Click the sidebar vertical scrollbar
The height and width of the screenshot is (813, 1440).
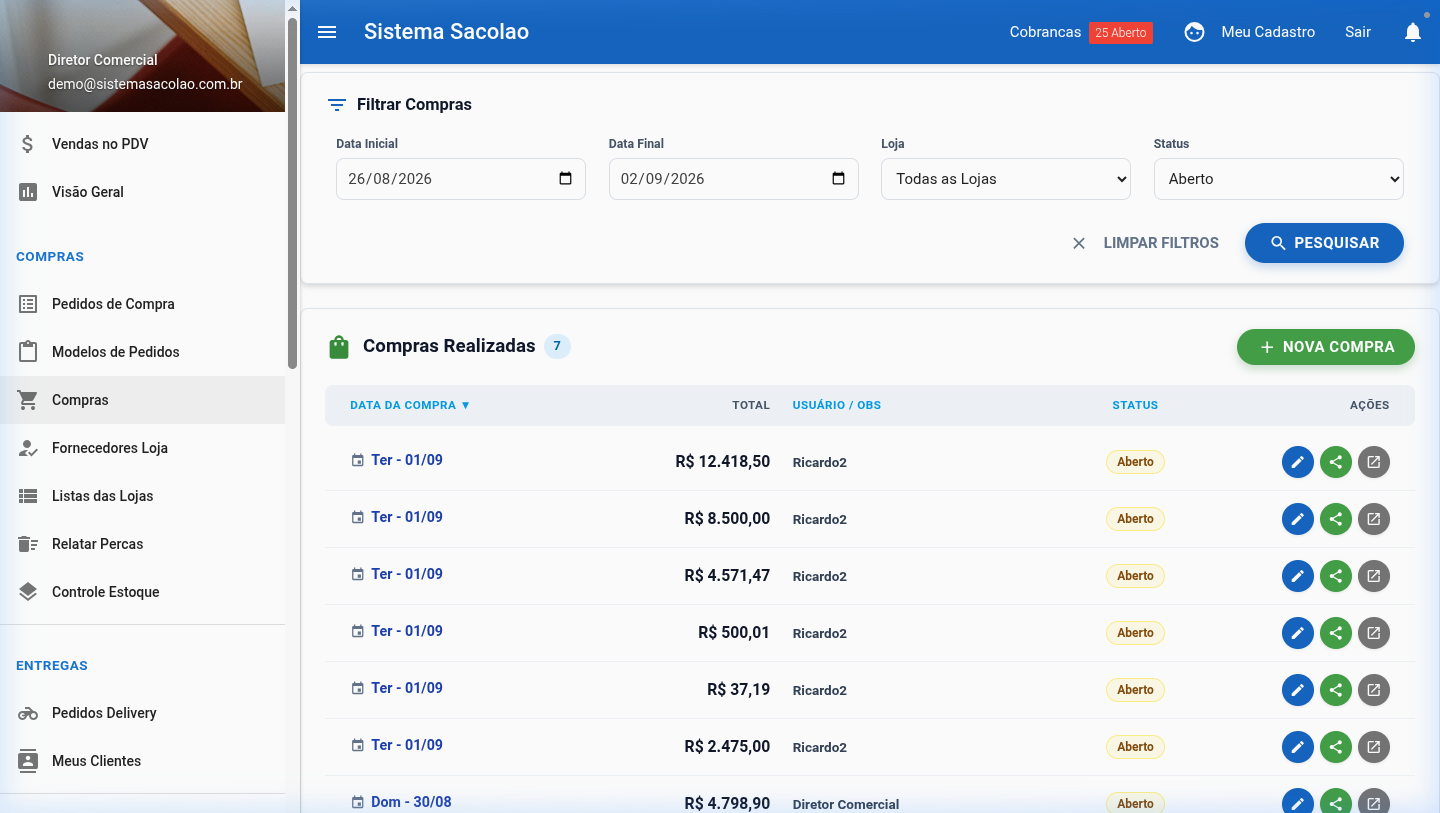292,193
